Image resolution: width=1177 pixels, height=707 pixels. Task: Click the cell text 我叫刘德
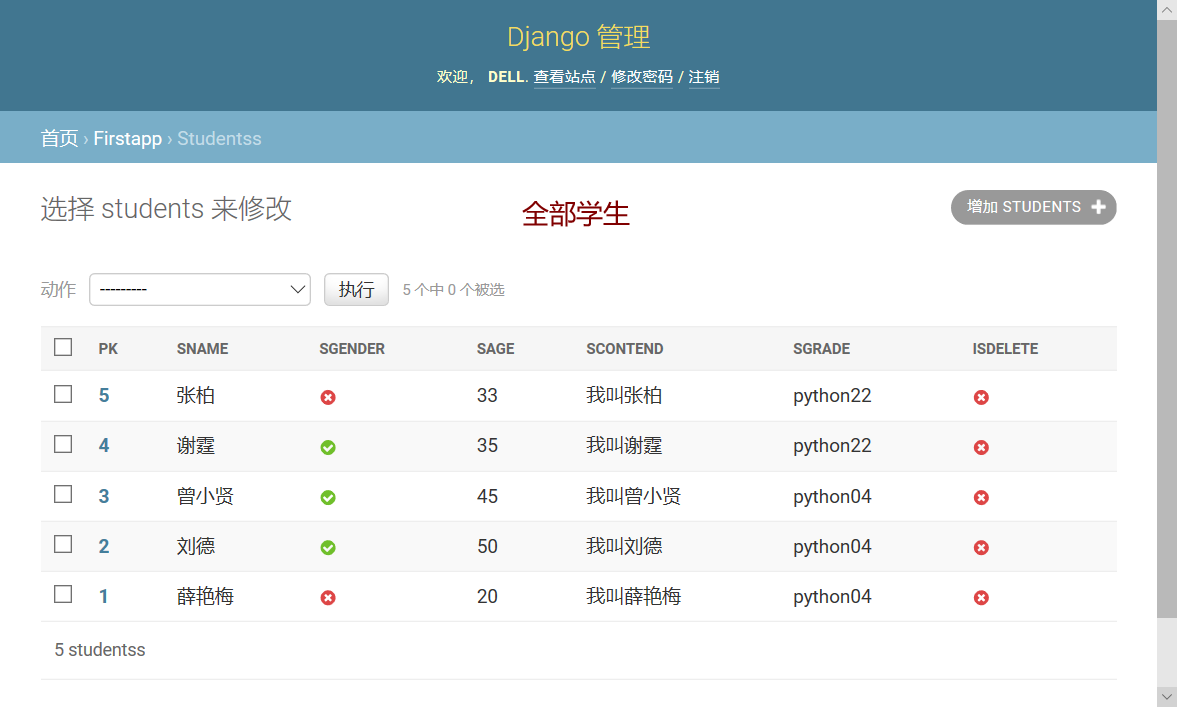point(624,546)
